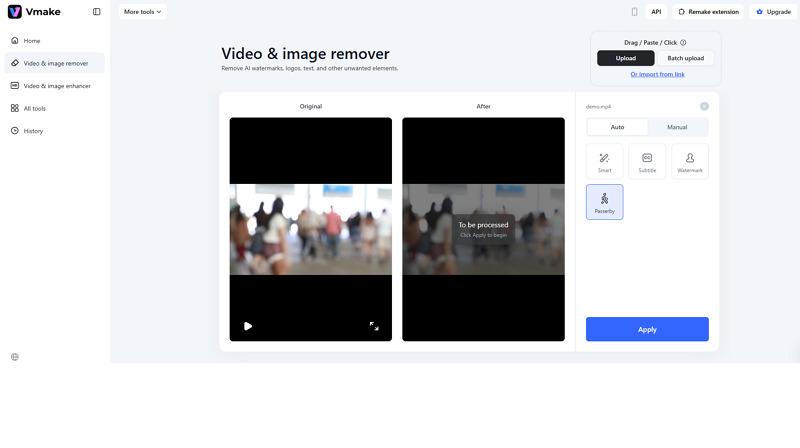Click the 'Or import from link' link
This screenshot has height=448, width=800.
coord(657,74)
